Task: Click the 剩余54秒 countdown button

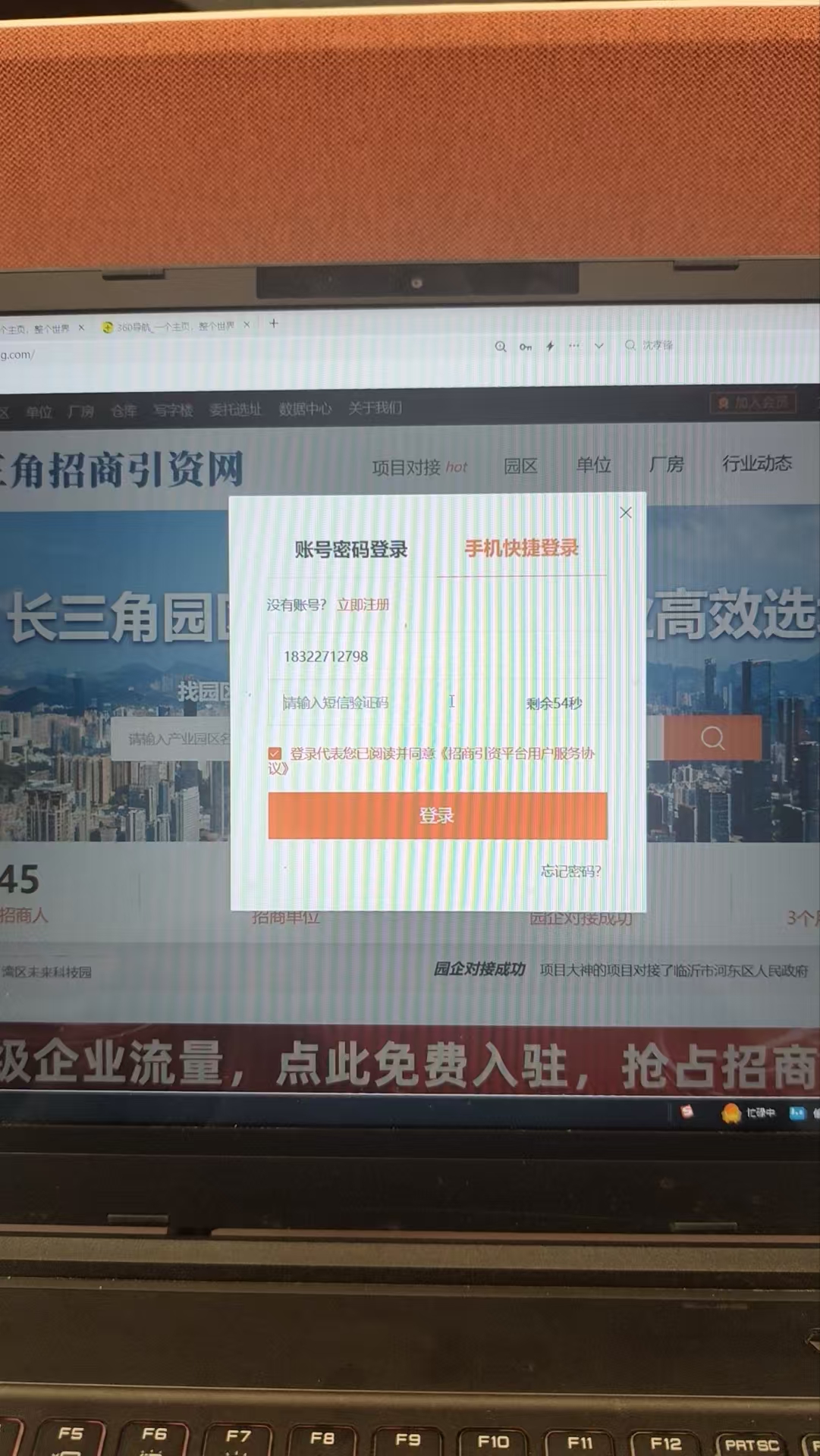Action: click(555, 703)
